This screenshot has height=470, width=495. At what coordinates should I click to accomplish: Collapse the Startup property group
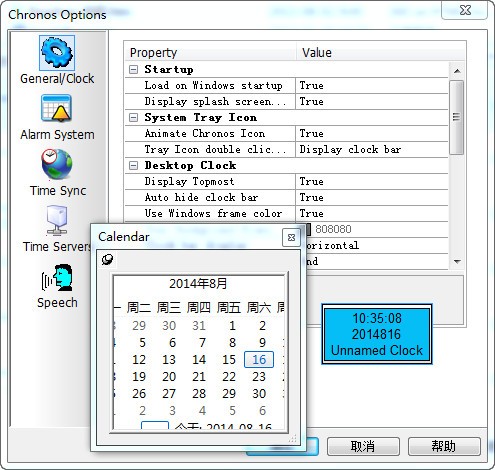tap(133, 70)
